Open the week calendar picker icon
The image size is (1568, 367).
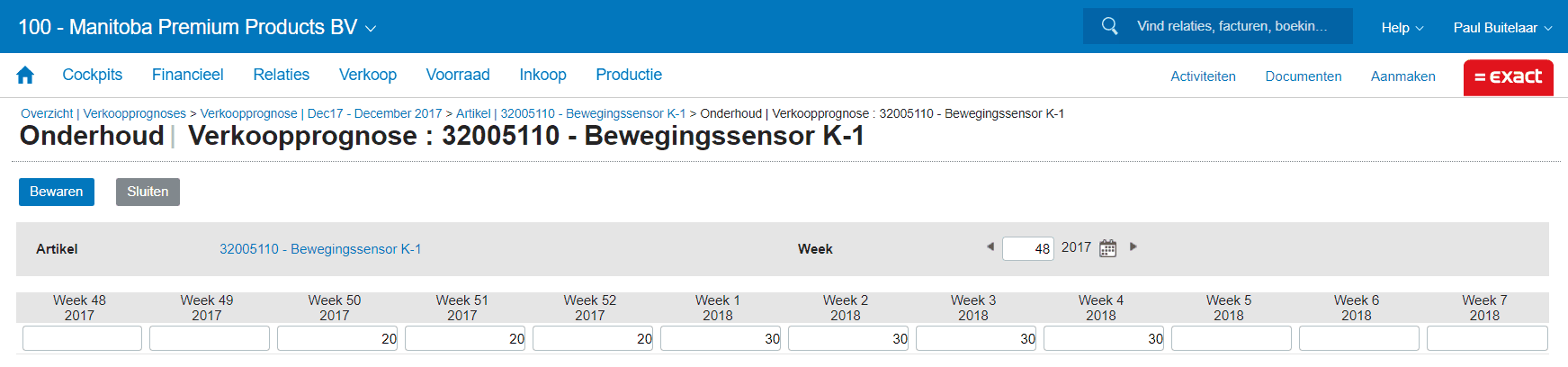[1108, 248]
